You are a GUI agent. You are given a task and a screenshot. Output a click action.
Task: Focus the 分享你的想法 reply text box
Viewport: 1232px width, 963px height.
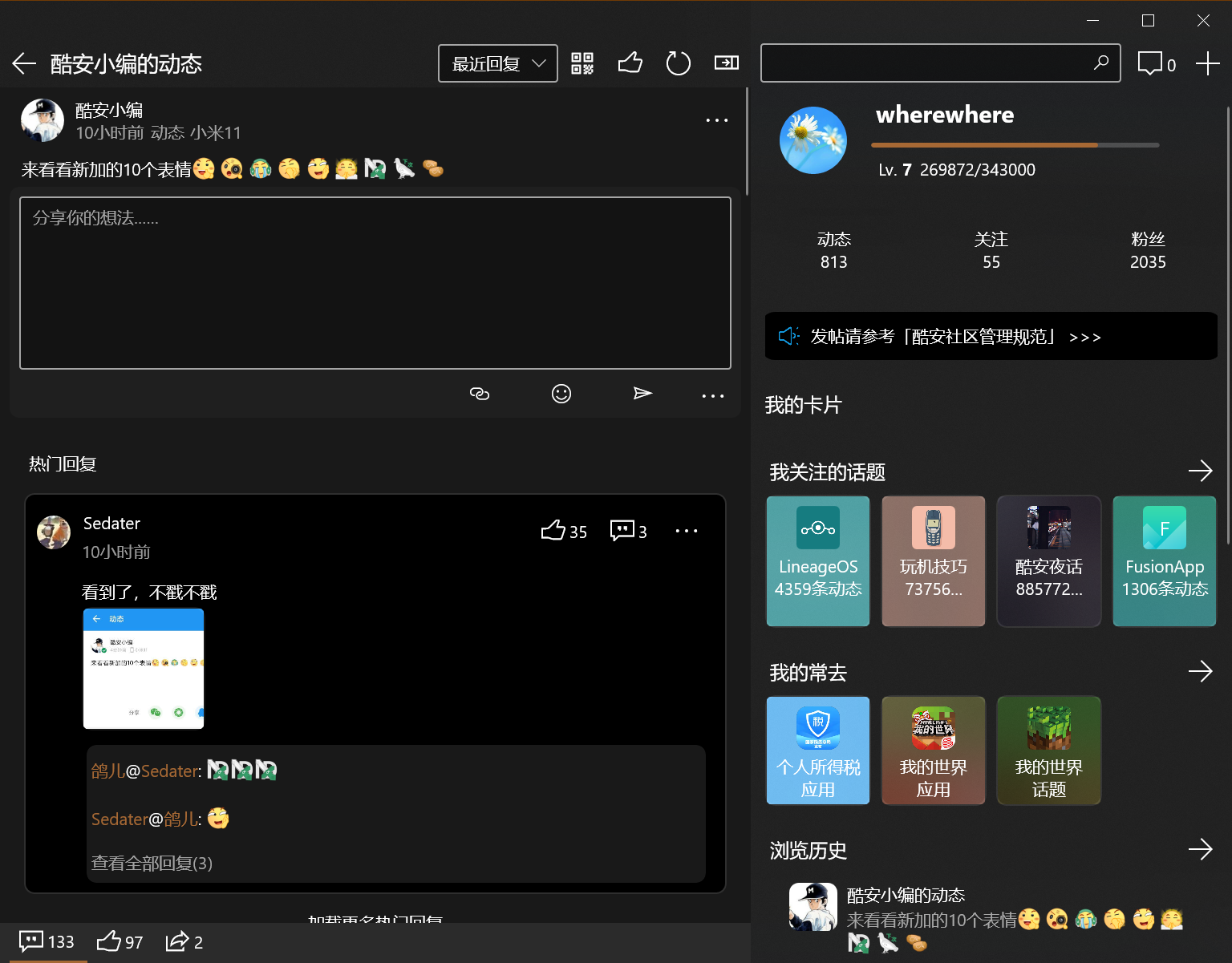point(375,283)
